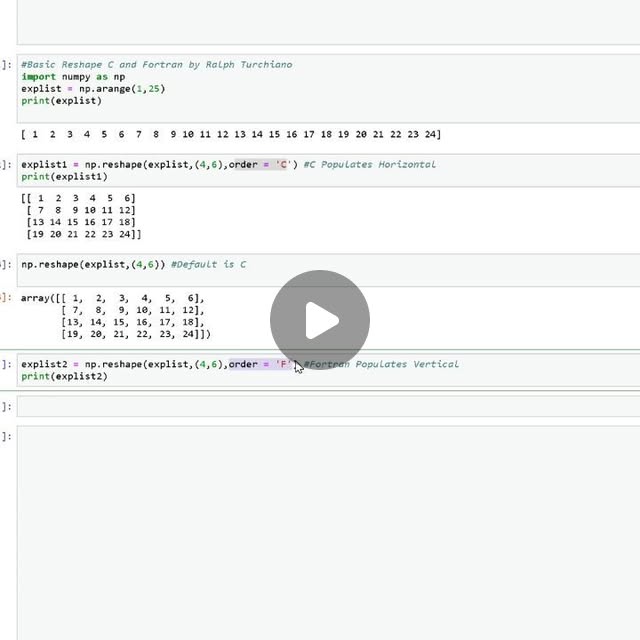Click the '#Fortran Populates Vertical' comment

coord(381,364)
